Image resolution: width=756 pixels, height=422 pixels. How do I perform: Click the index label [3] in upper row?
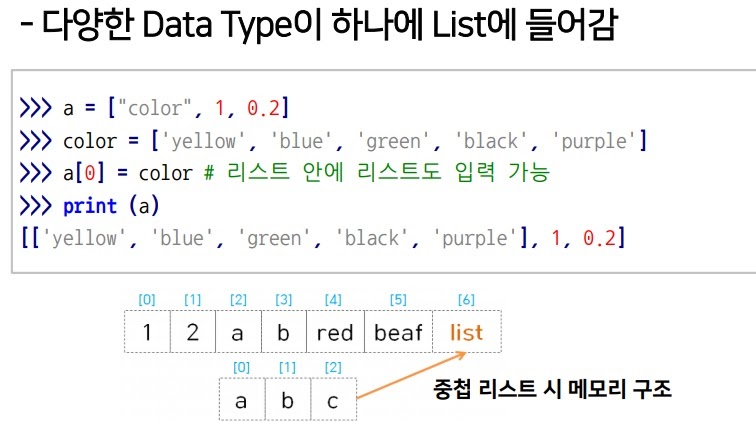pyautogui.click(x=284, y=299)
